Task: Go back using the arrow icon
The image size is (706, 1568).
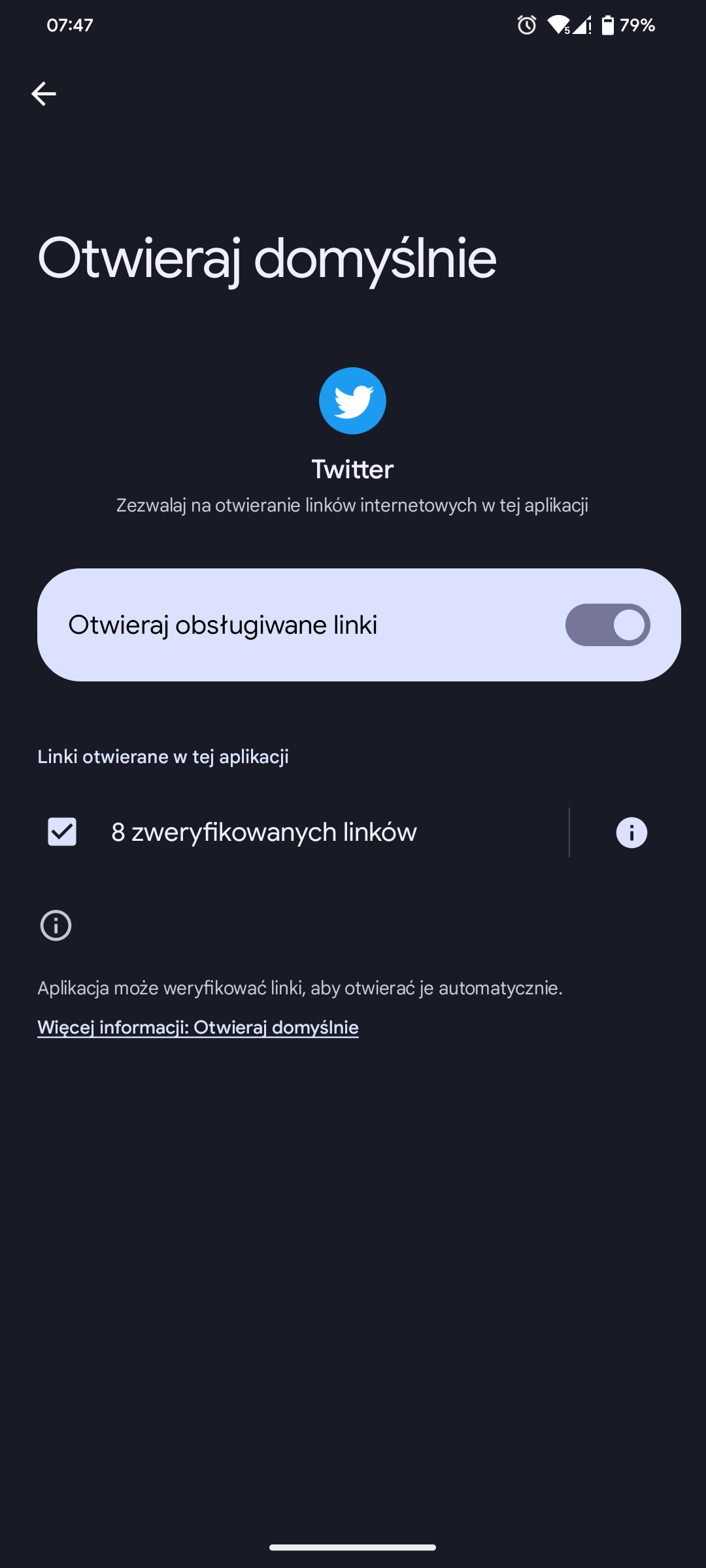Action: (44, 94)
